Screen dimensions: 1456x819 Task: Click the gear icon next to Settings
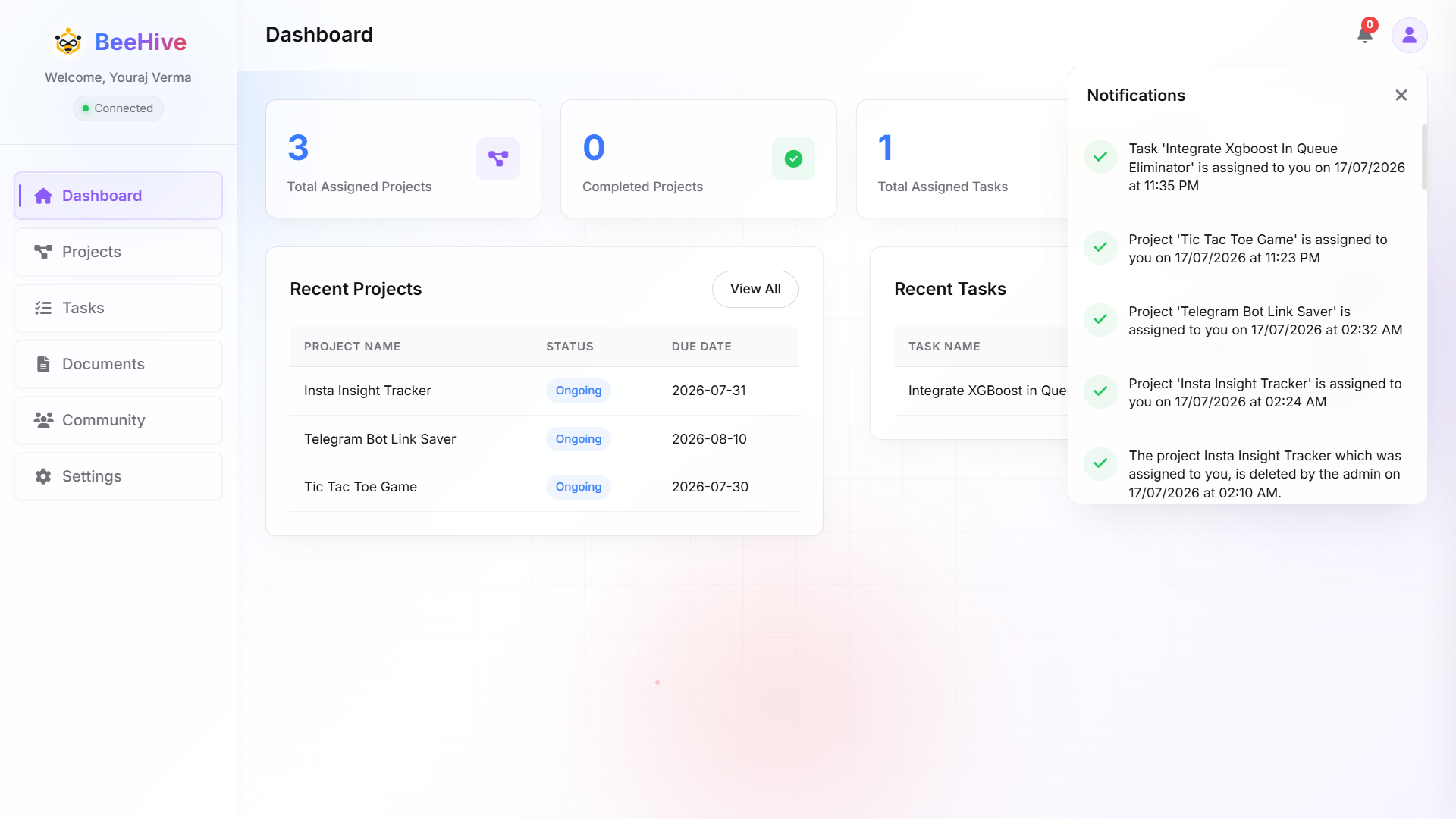point(43,476)
